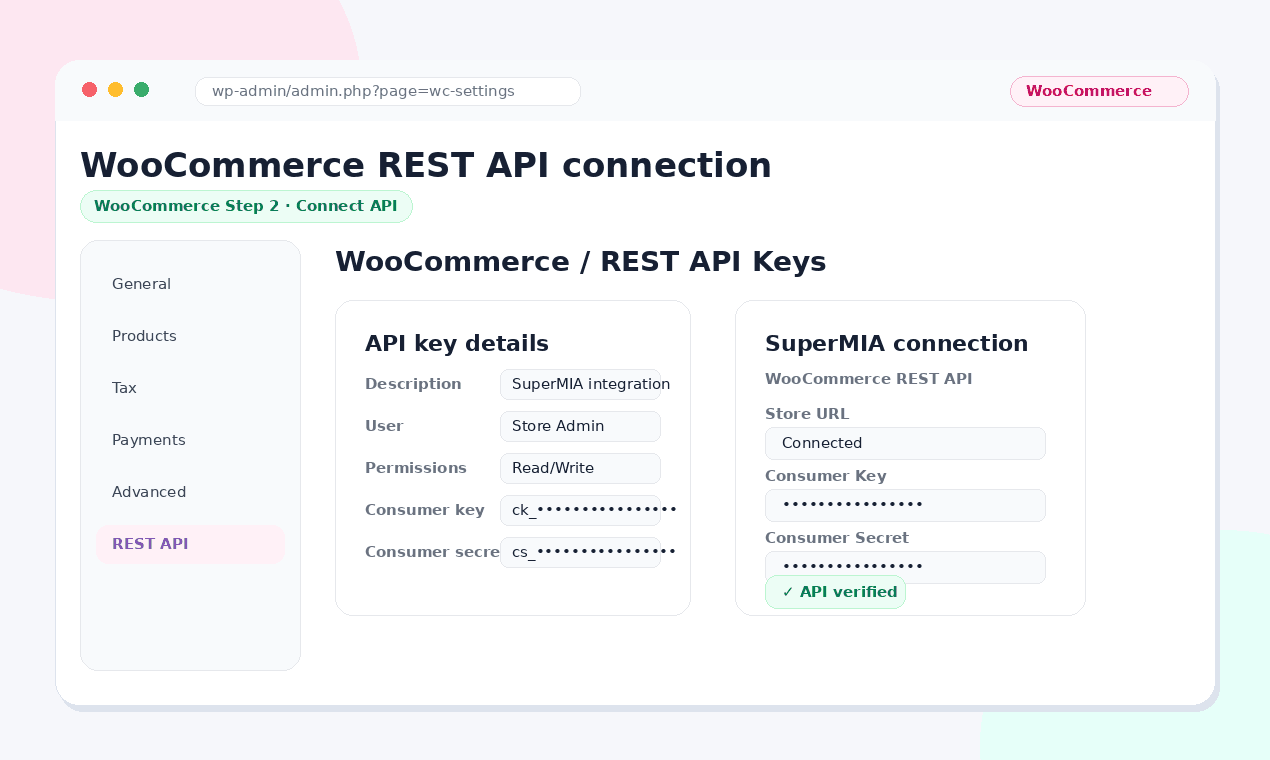1270x760 pixels.
Task: Click the API key details card title
Action: click(457, 343)
